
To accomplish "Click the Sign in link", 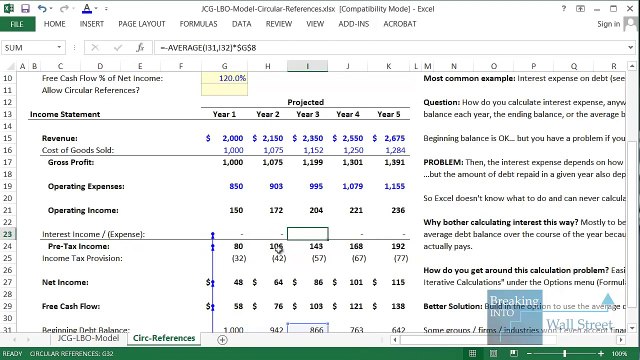I will (x=609, y=24).
